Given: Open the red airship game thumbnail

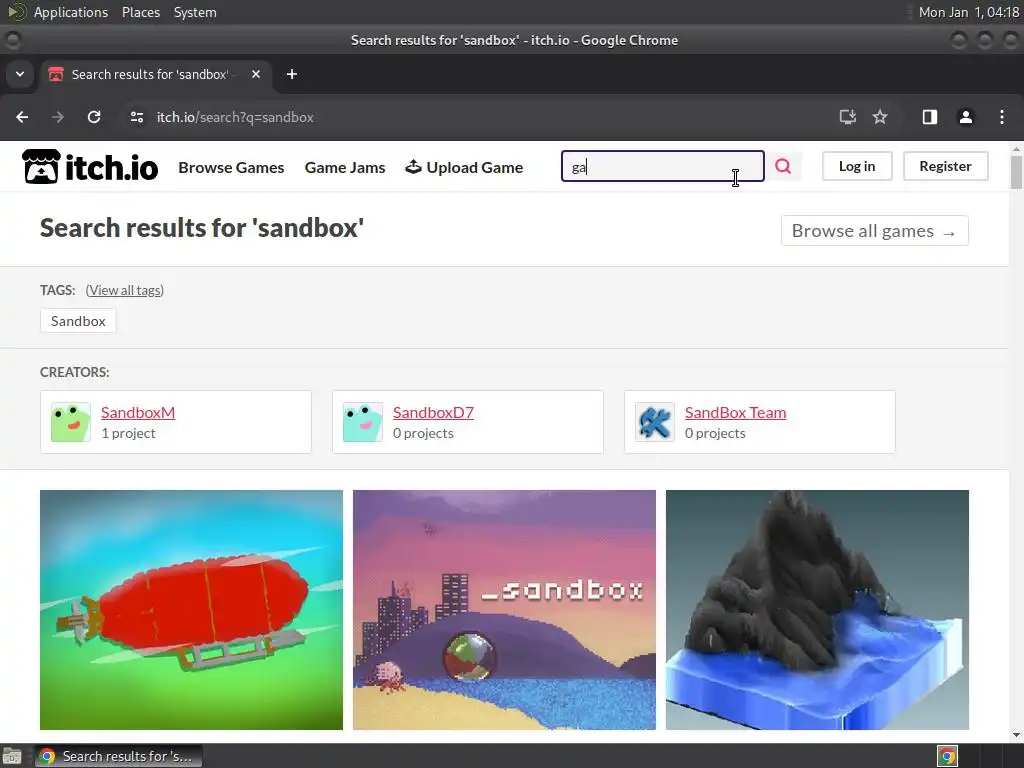Looking at the screenshot, I should [x=191, y=610].
